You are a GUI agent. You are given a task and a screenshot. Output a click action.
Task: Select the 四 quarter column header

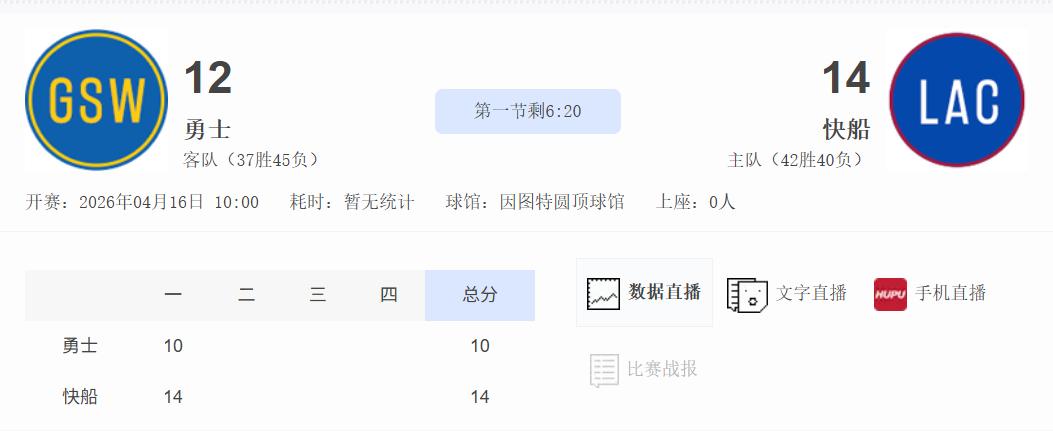pyautogui.click(x=389, y=295)
